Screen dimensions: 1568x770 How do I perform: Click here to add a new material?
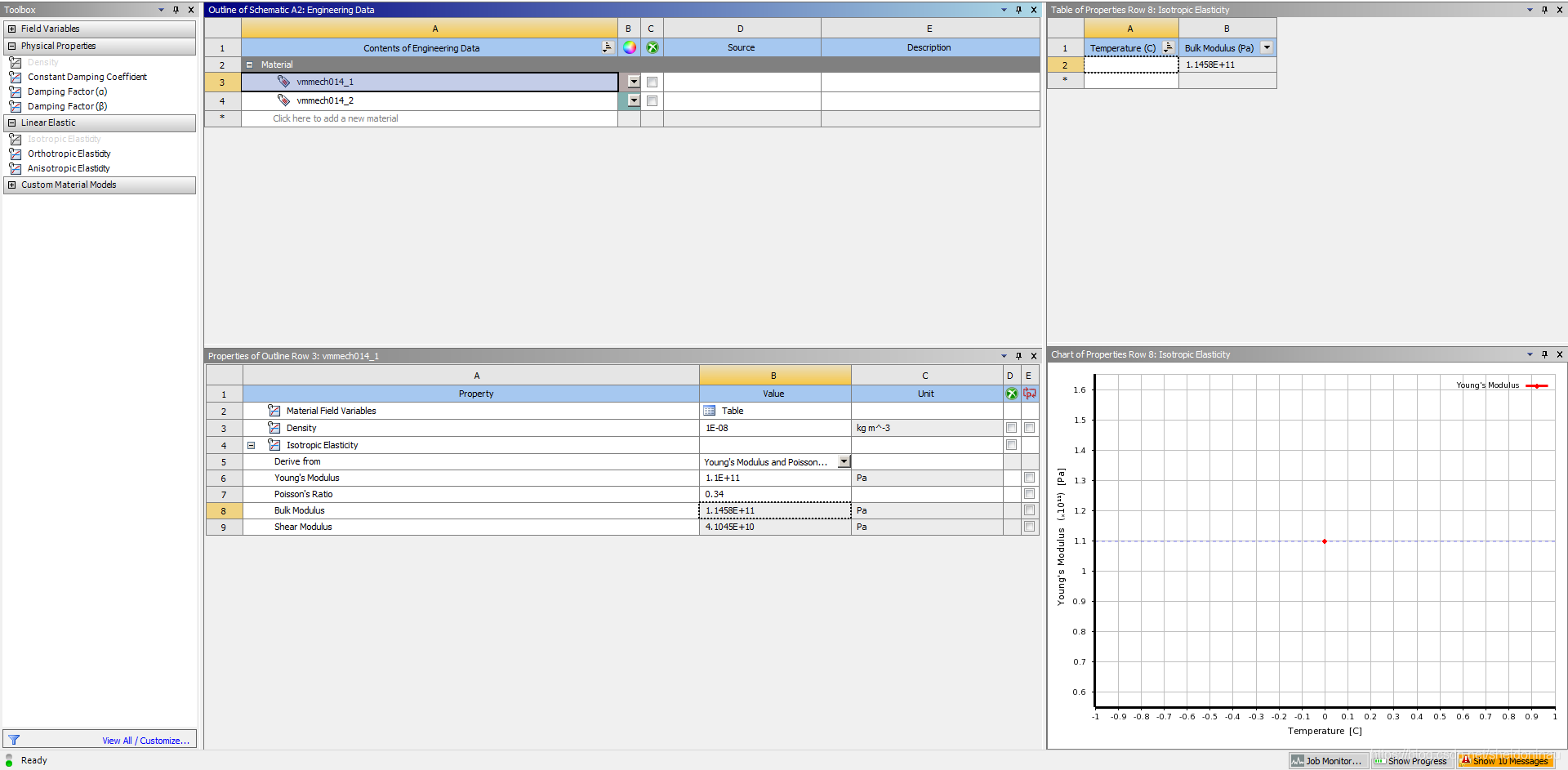pyautogui.click(x=335, y=118)
